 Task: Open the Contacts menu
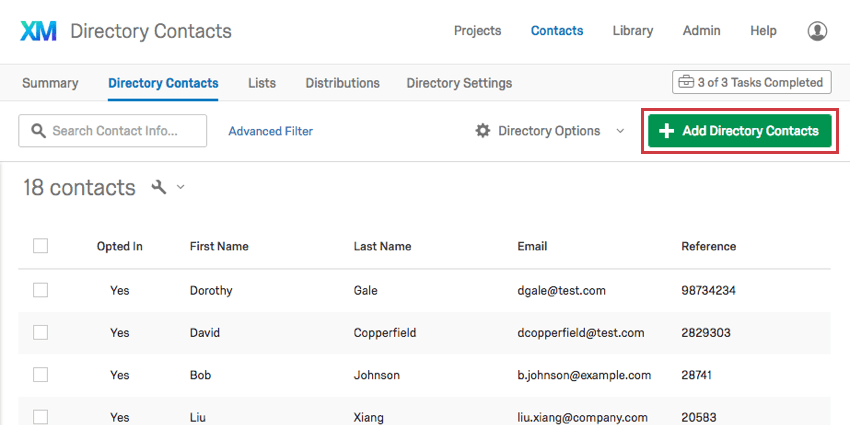coord(557,31)
